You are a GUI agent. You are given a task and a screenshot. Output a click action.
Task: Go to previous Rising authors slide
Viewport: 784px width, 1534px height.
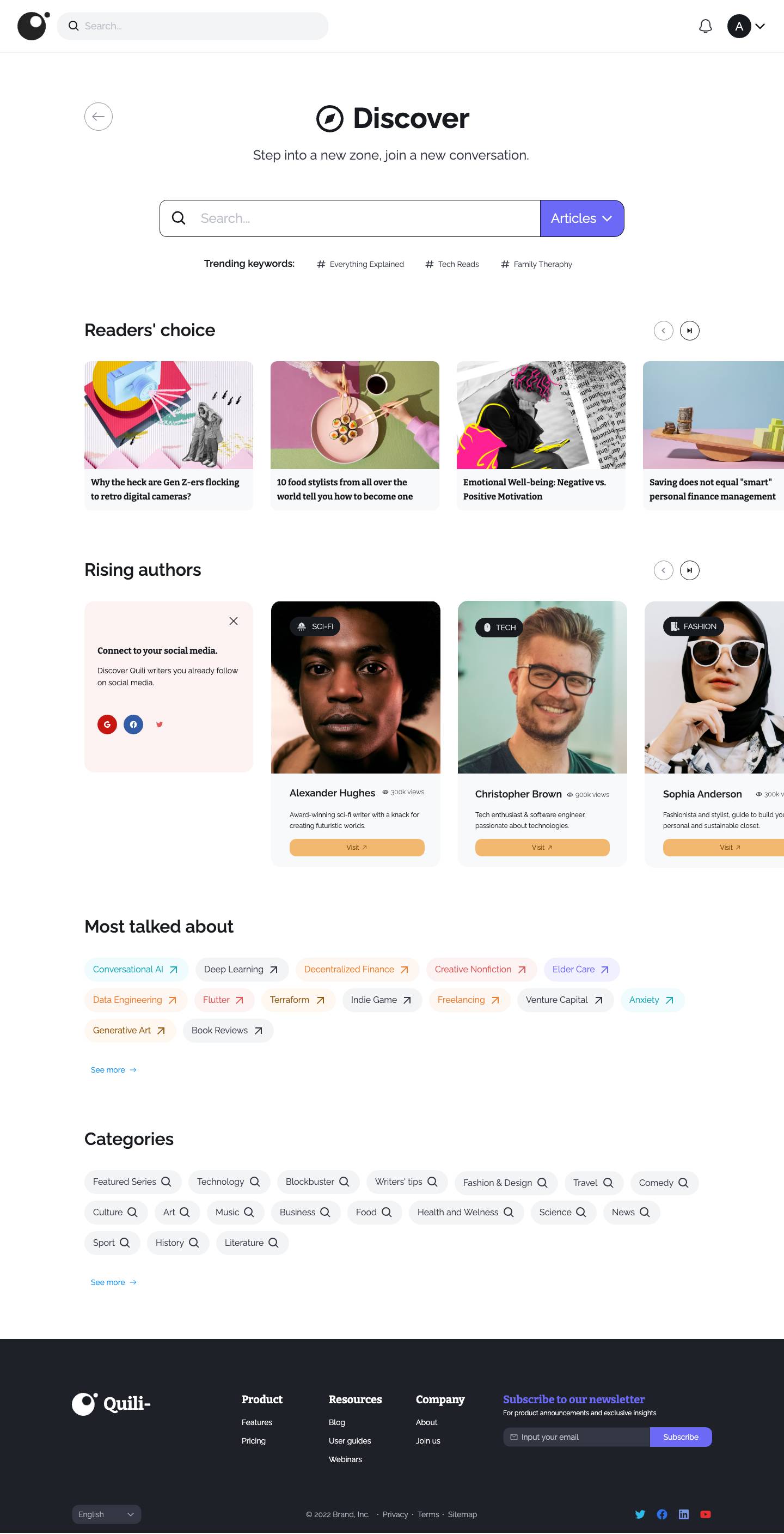pyautogui.click(x=663, y=570)
